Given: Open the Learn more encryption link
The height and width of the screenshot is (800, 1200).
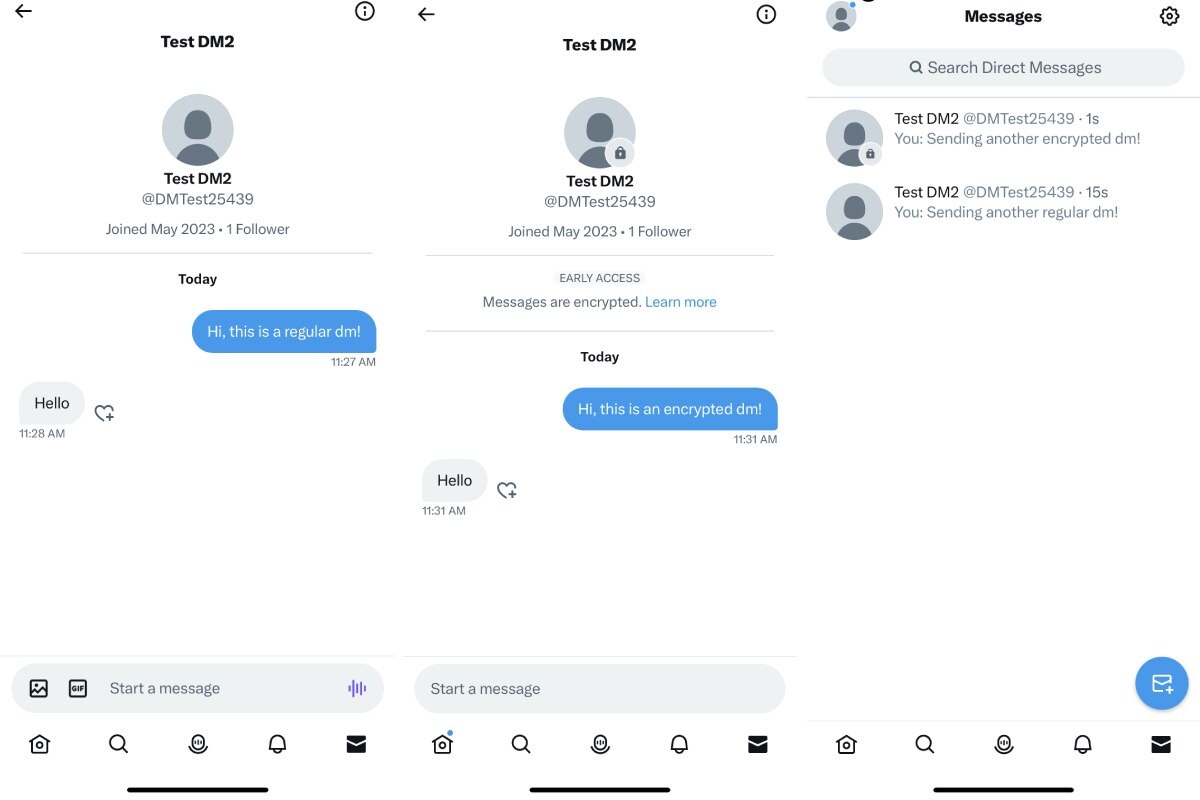Looking at the screenshot, I should pos(681,301).
